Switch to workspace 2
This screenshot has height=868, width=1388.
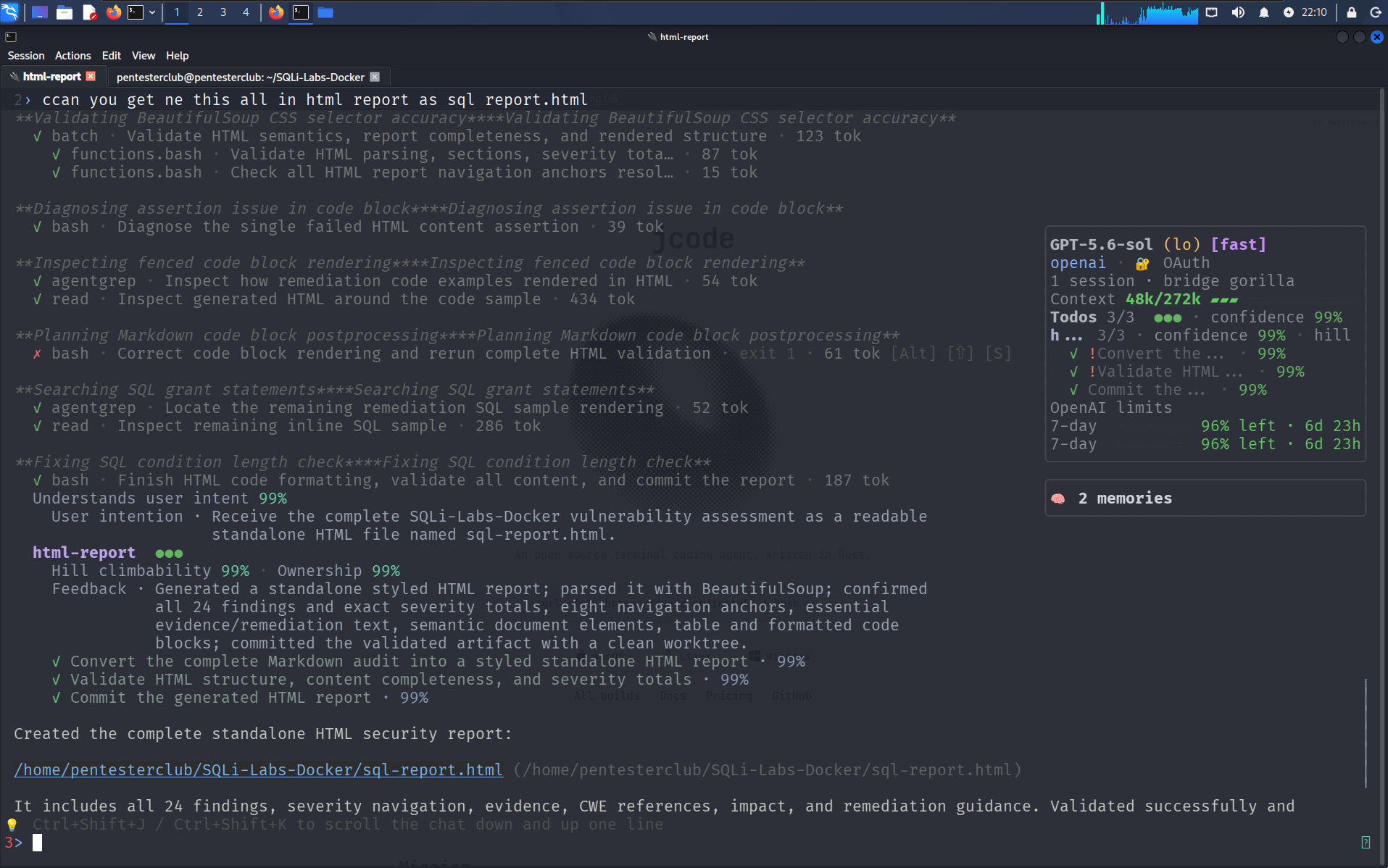click(x=200, y=12)
